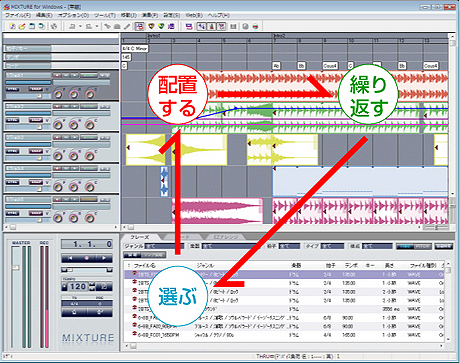The height and width of the screenshot is (363, 460).
Task: Open the タイプ filter dropdown
Action: (332, 246)
